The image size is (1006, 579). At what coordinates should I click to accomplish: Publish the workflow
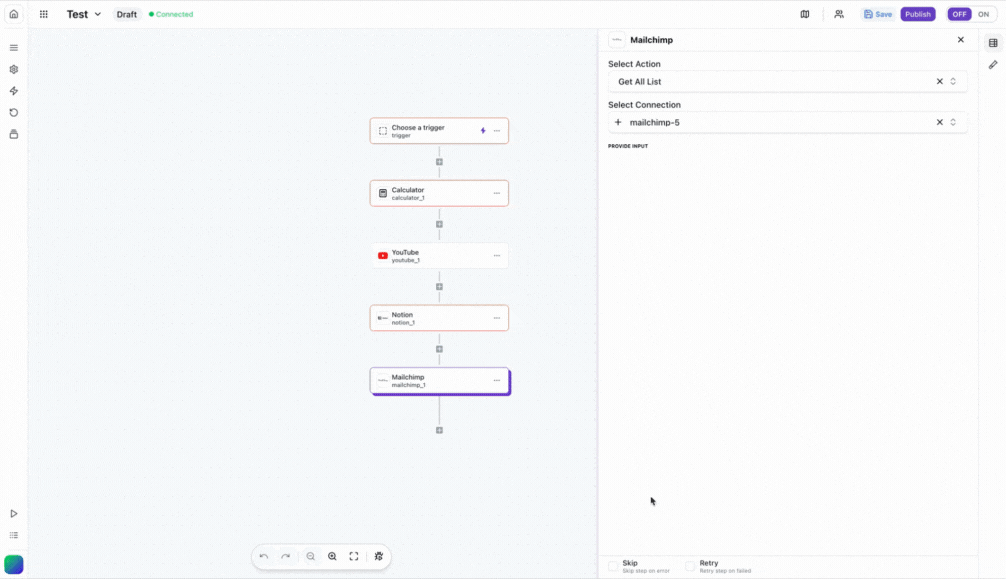point(918,14)
